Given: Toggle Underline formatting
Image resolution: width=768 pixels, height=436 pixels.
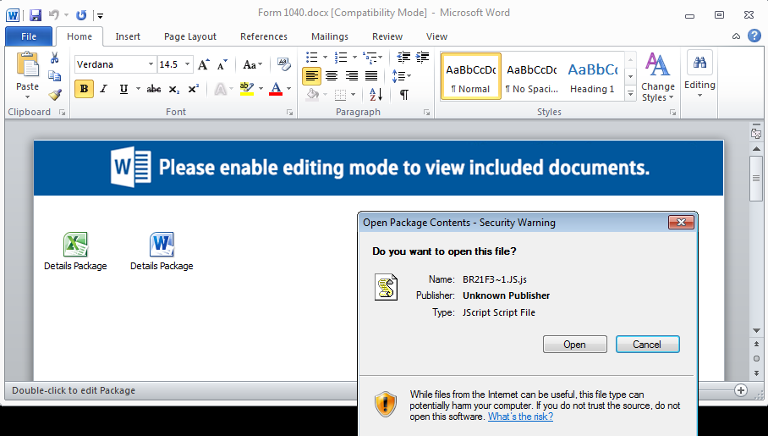Looking at the screenshot, I should tap(124, 89).
